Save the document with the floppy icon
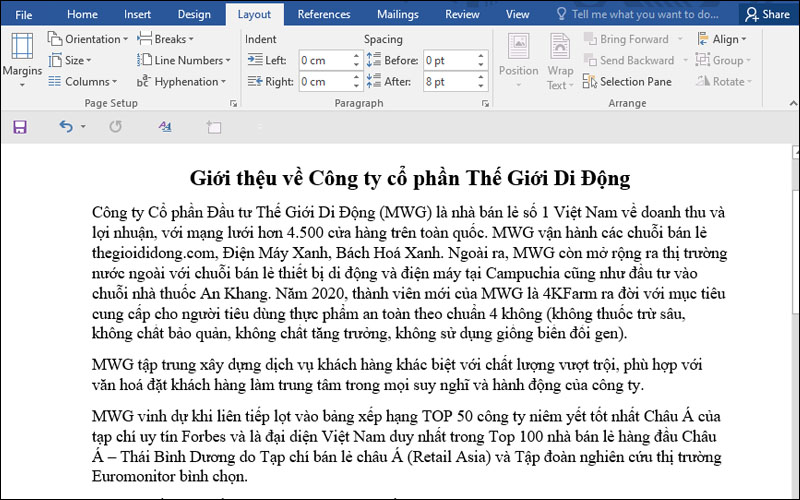The image size is (800, 500). coord(20,127)
